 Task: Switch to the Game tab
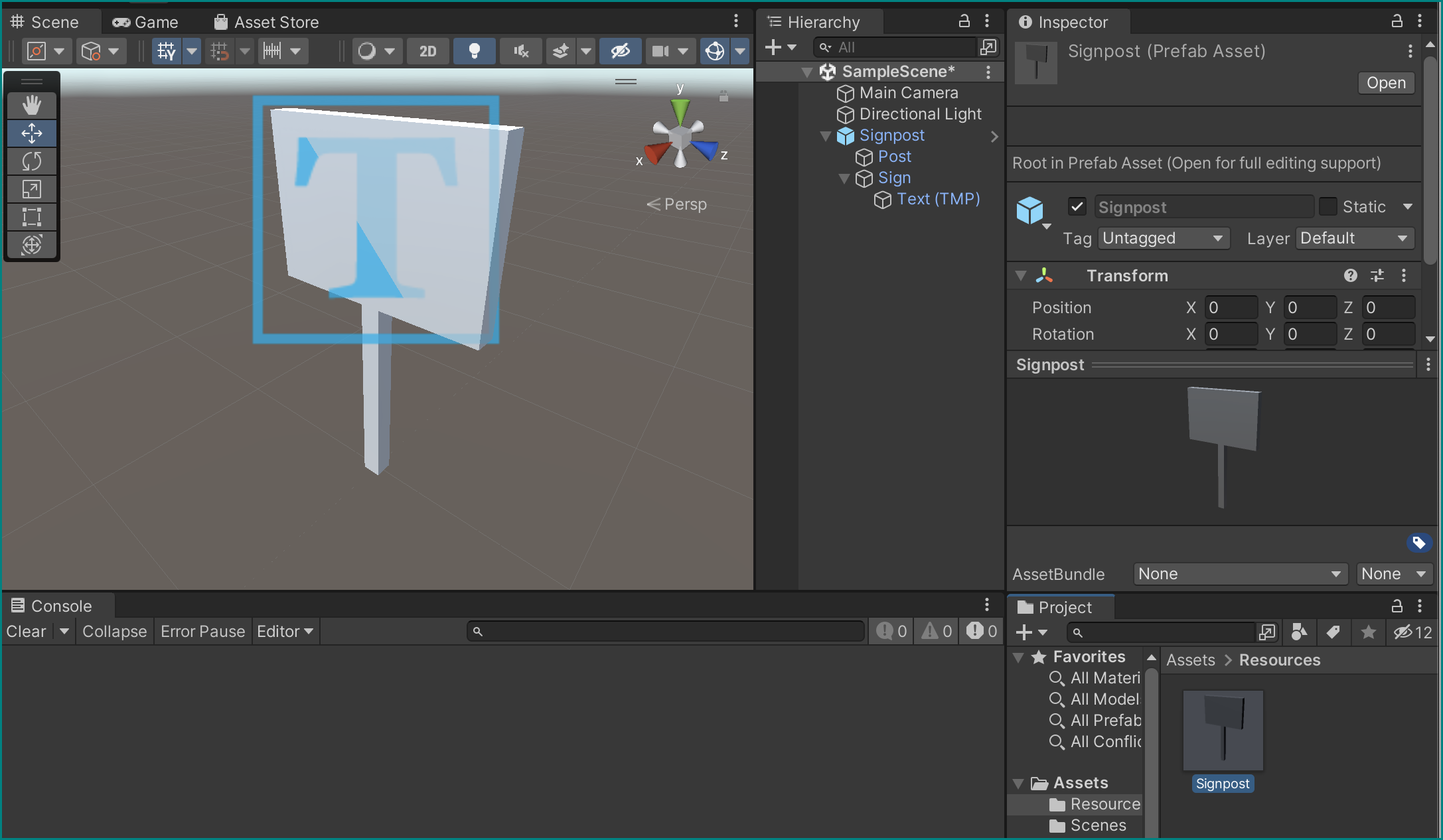[x=145, y=22]
